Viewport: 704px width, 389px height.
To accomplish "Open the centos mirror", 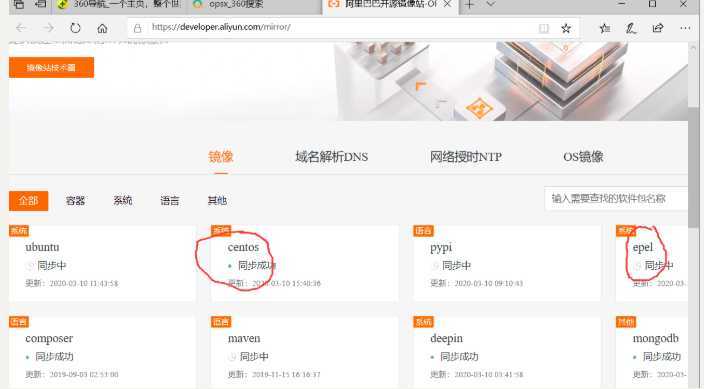I will [x=243, y=247].
